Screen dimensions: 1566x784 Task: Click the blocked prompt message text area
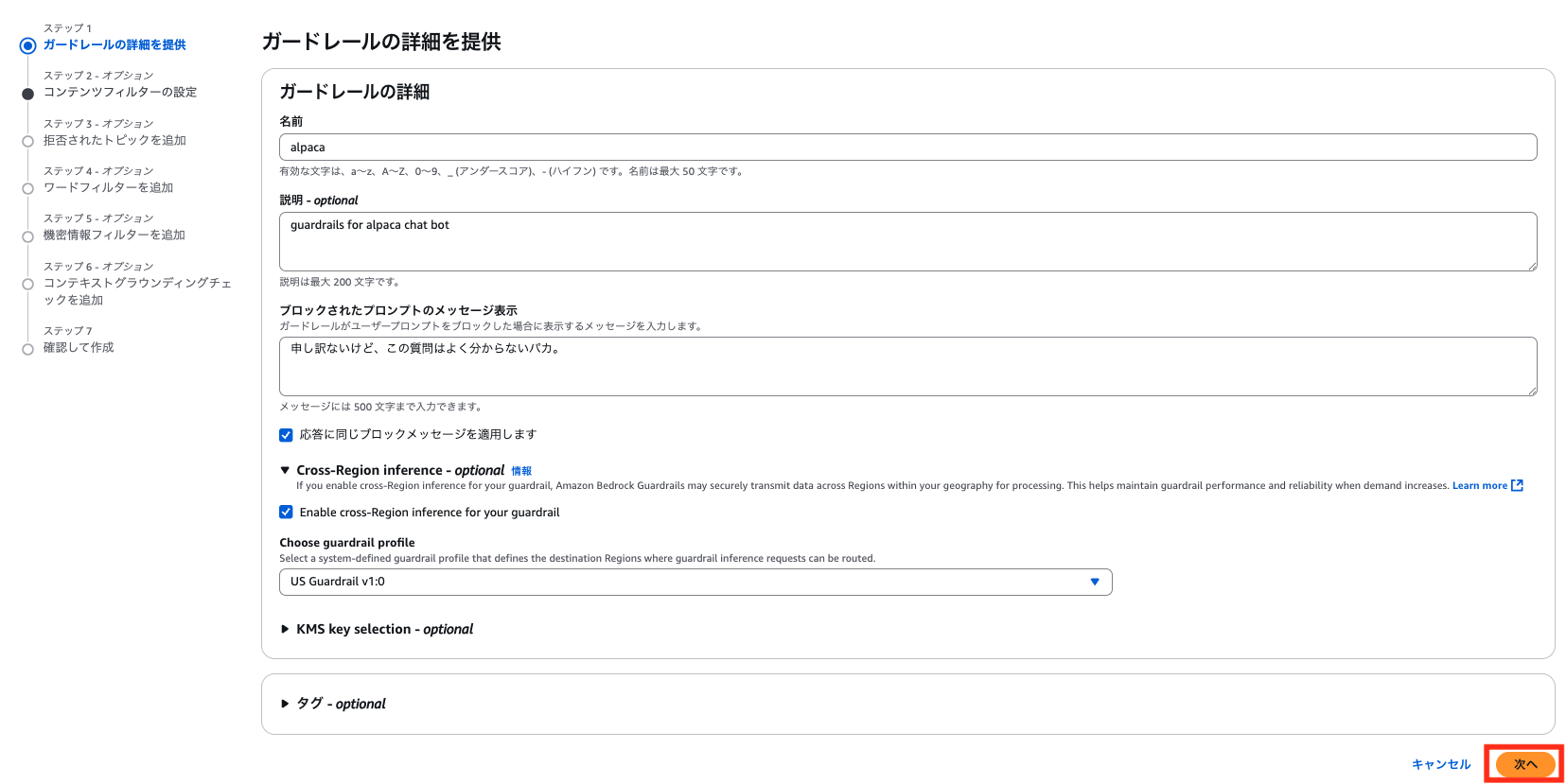click(906, 366)
